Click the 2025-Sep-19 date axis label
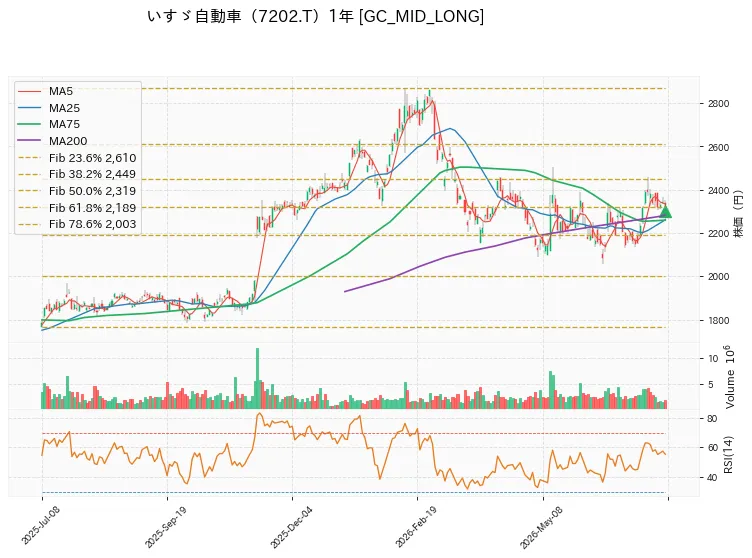The width and height of the screenshot is (752, 558). tap(165, 527)
